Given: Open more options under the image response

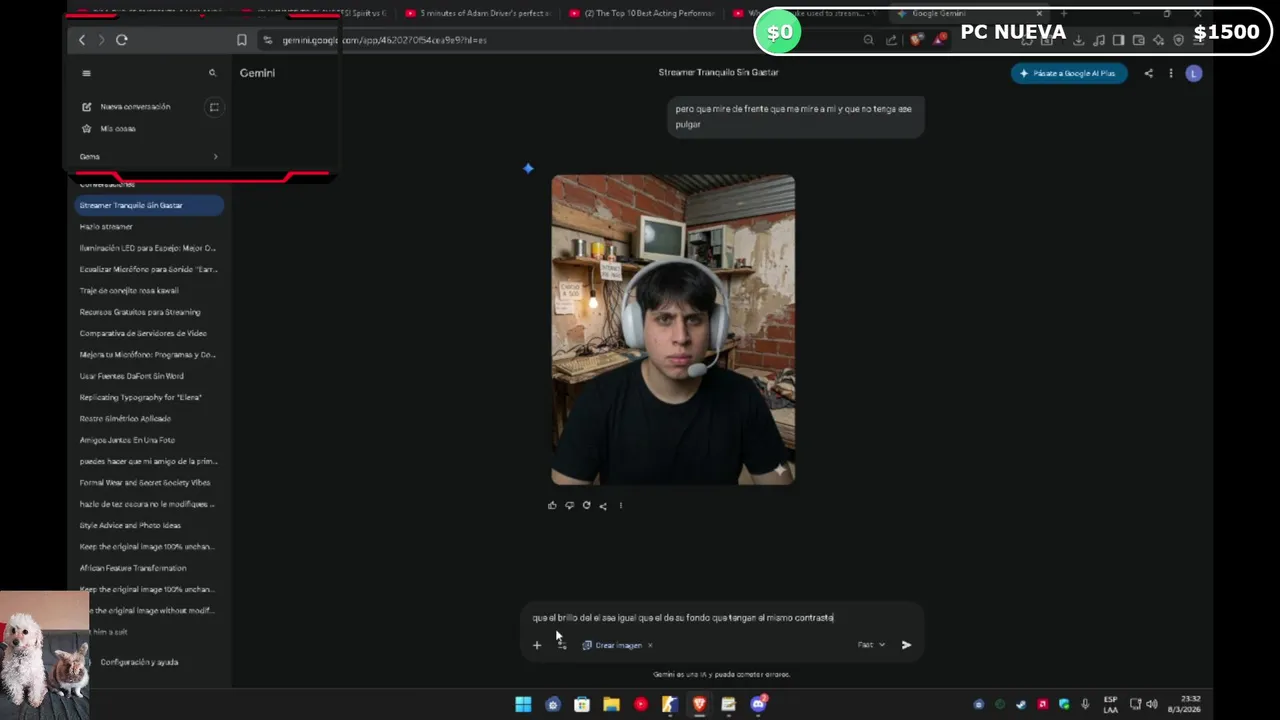Looking at the screenshot, I should [620, 505].
